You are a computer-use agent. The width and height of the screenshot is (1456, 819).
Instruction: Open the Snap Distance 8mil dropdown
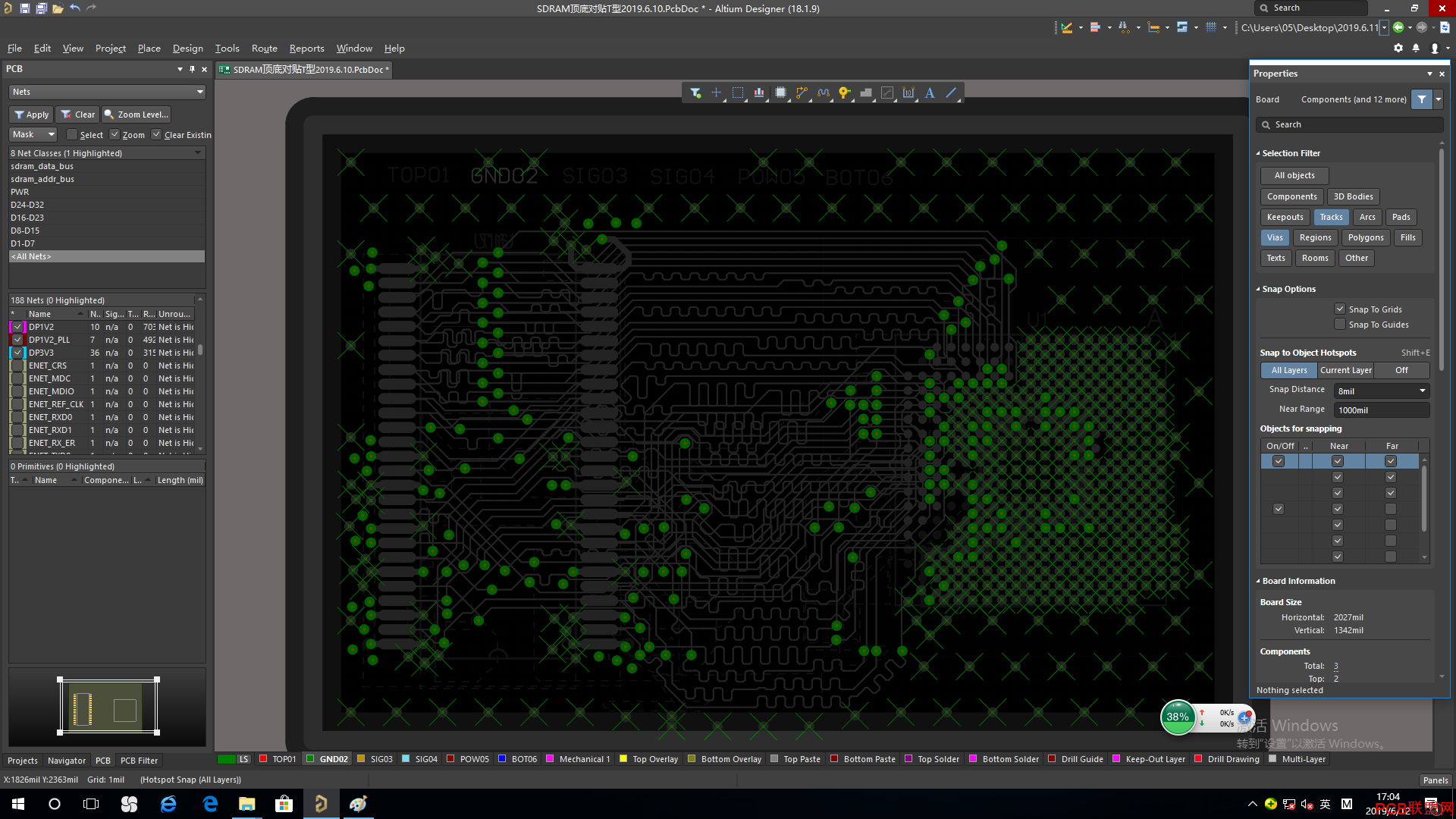(x=1382, y=391)
